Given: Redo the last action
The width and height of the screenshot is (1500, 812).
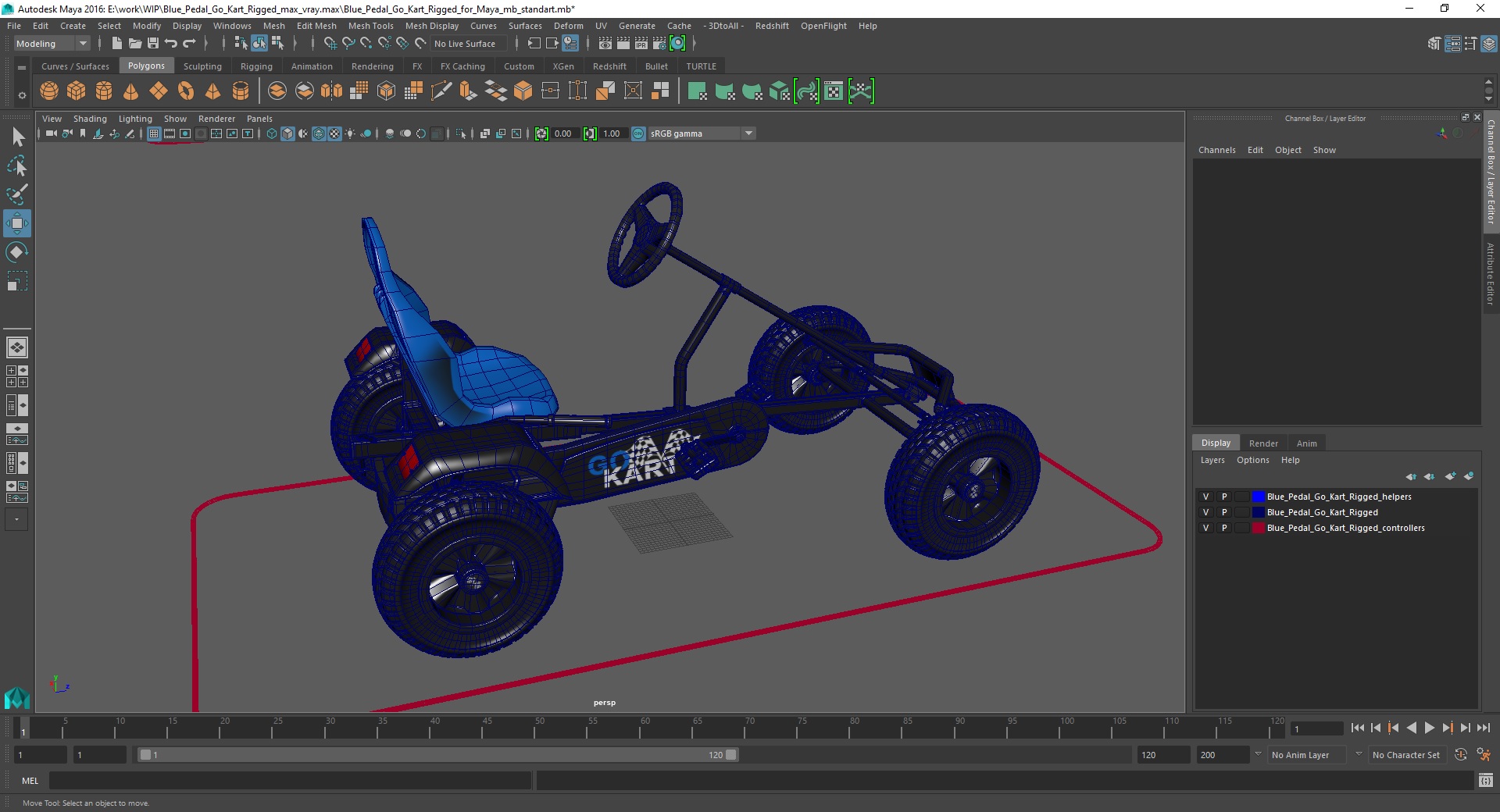Looking at the screenshot, I should coord(189,44).
